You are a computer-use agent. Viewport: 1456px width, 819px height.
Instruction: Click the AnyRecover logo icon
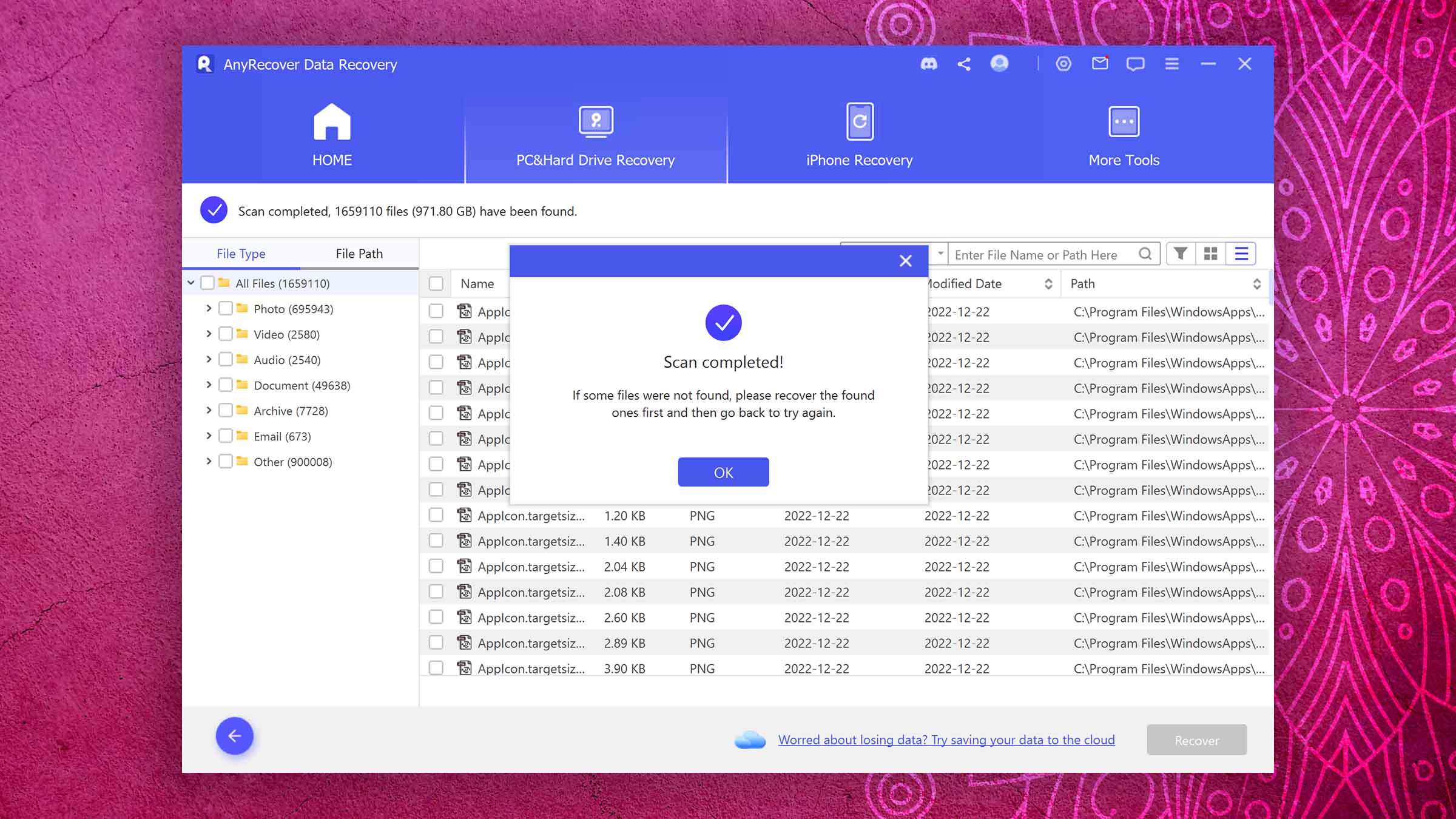(204, 64)
